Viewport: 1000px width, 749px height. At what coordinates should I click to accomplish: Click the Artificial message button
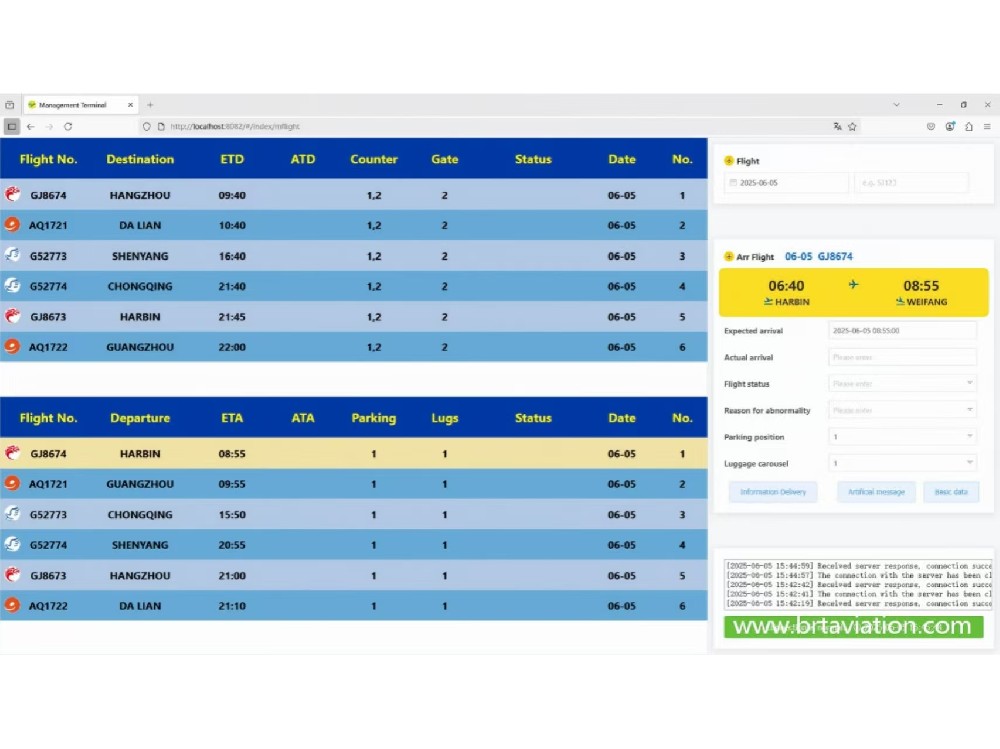(876, 492)
